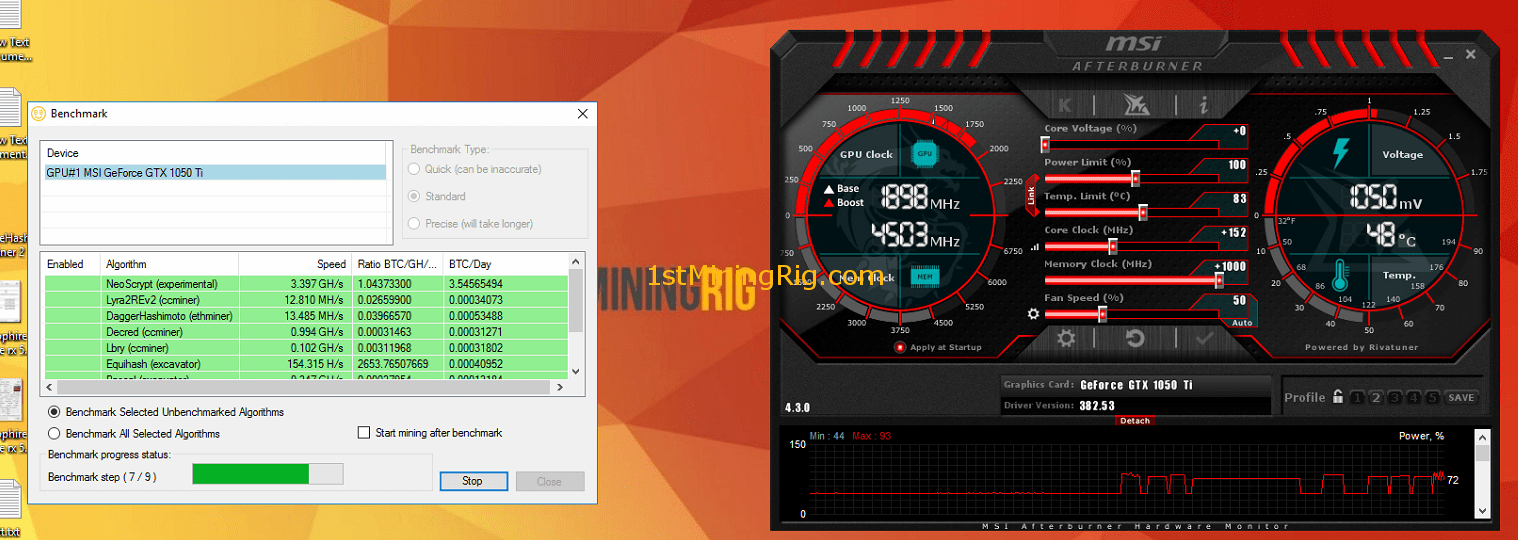Load Afterburner profile 4
Viewport: 1518px width, 540px height.
1414,397
